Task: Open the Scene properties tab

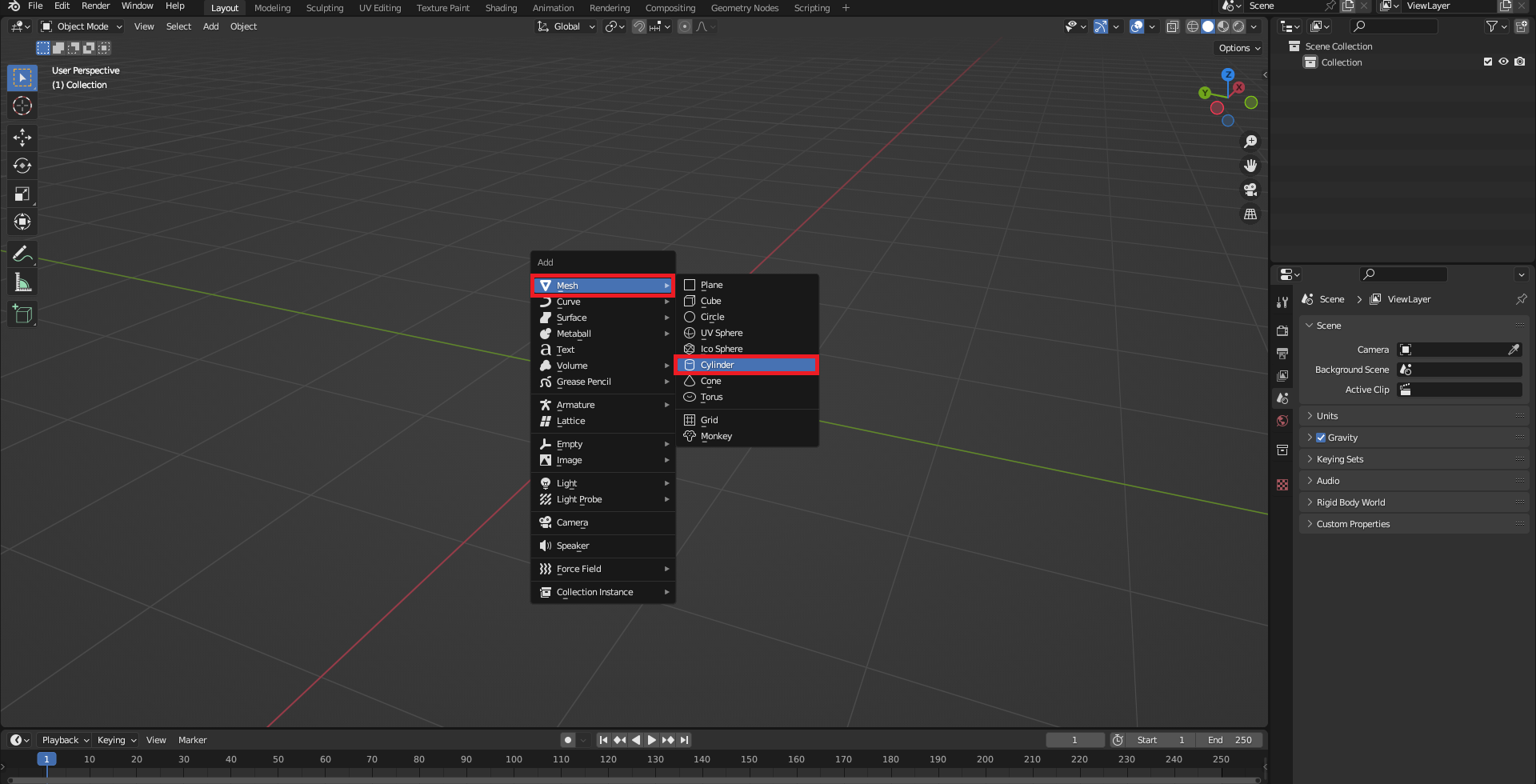Action: click(x=1282, y=398)
